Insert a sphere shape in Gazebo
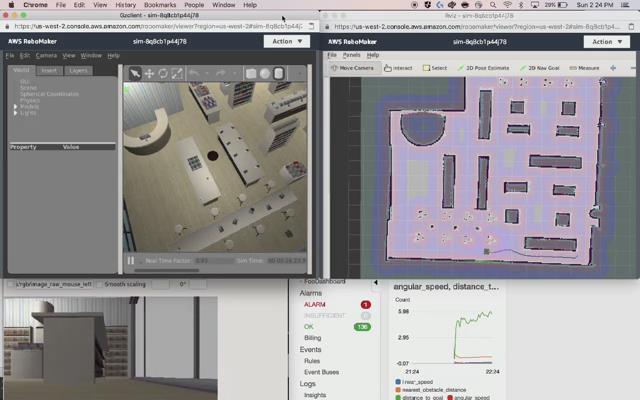Image resolution: width=640 pixels, height=400 pixels. pyautogui.click(x=265, y=73)
